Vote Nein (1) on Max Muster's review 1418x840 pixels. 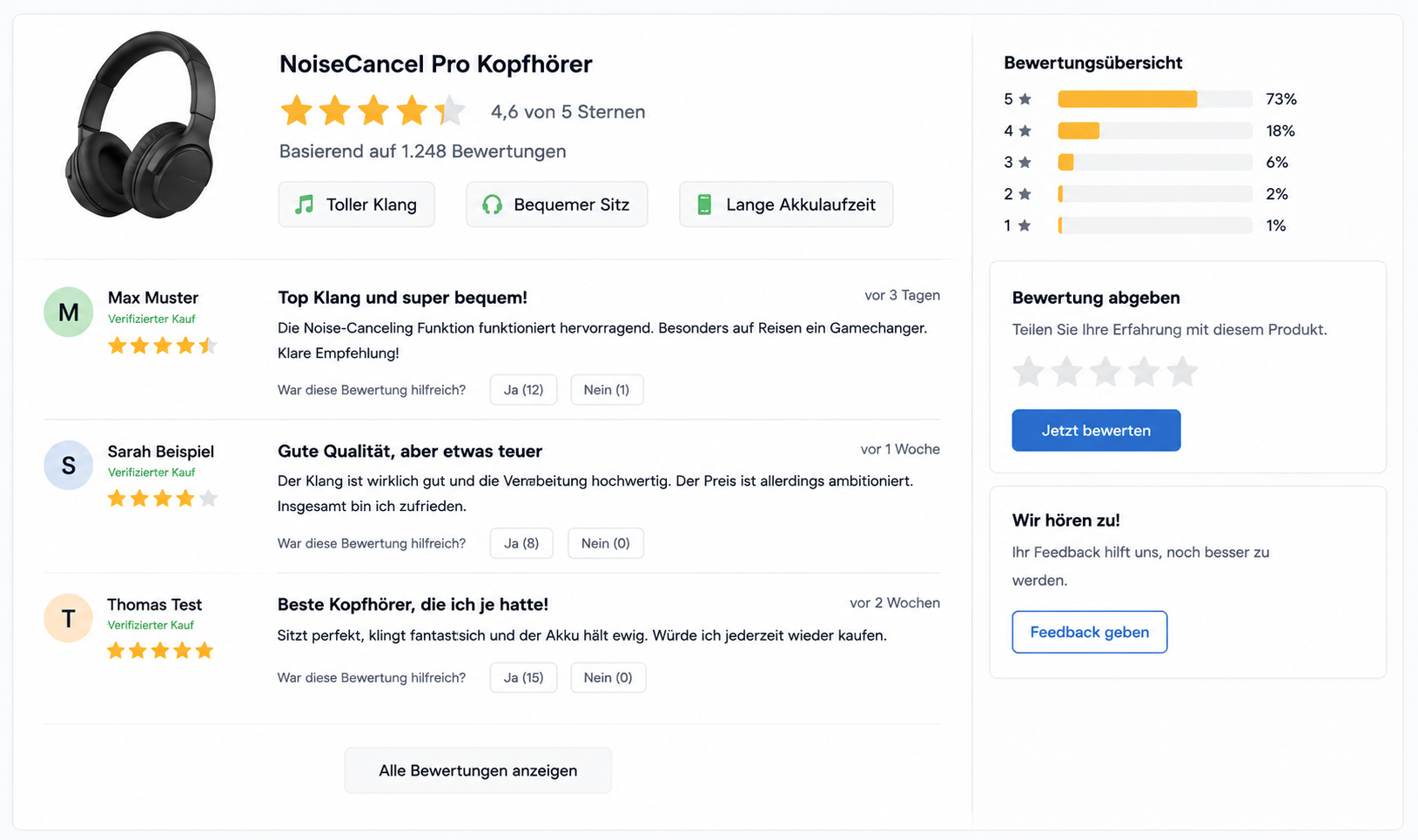607,390
